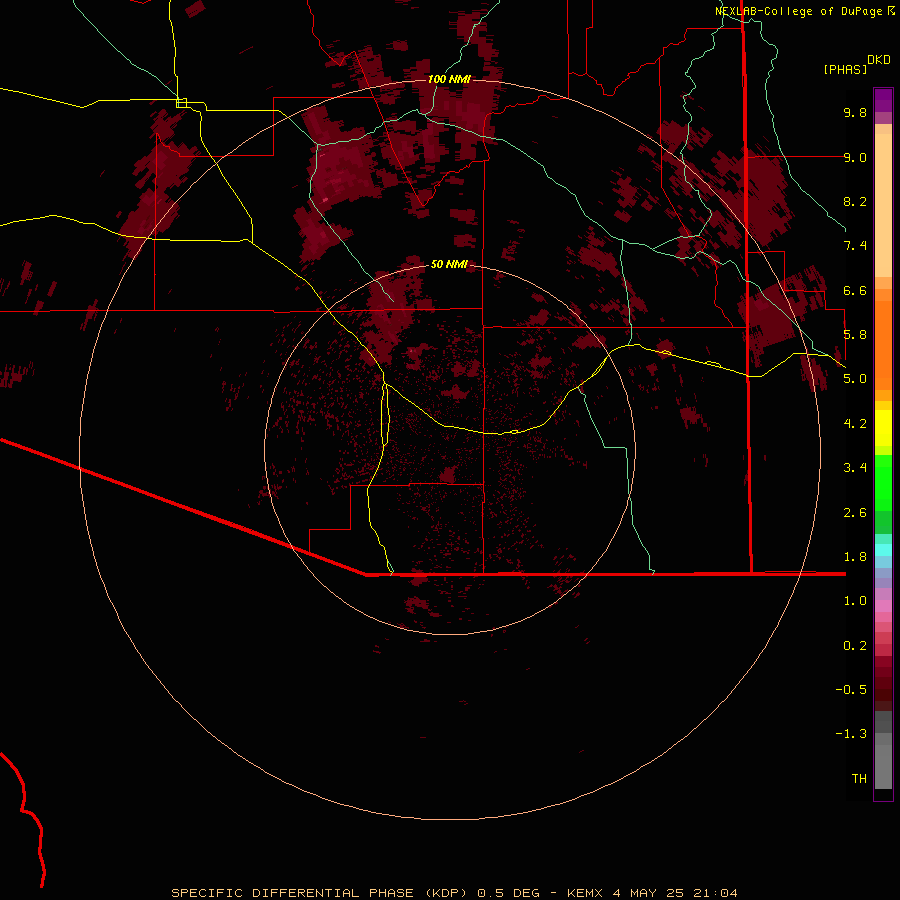Select the 5.8 value on color scale

tap(855, 335)
